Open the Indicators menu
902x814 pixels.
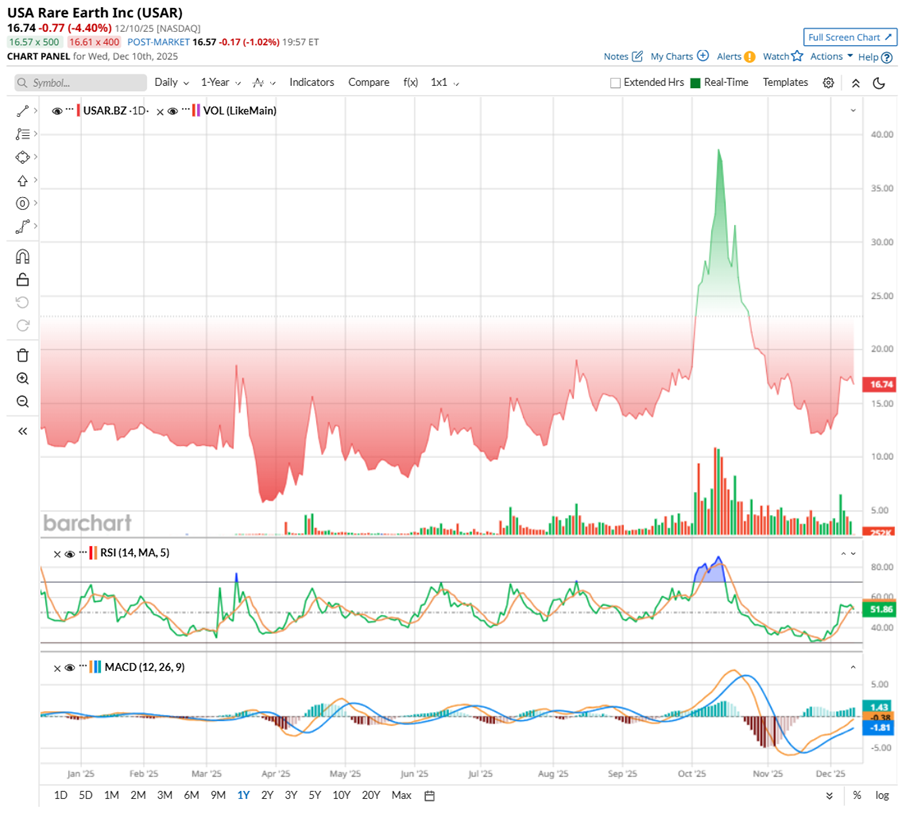coord(311,82)
